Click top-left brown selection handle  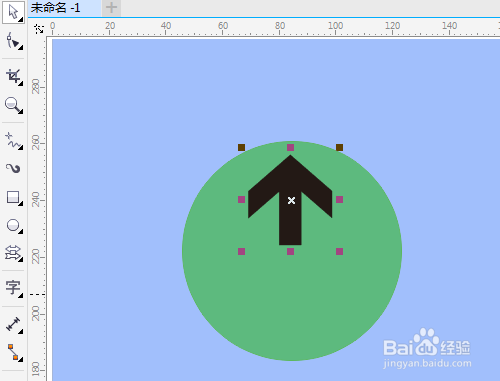pyautogui.click(x=241, y=147)
